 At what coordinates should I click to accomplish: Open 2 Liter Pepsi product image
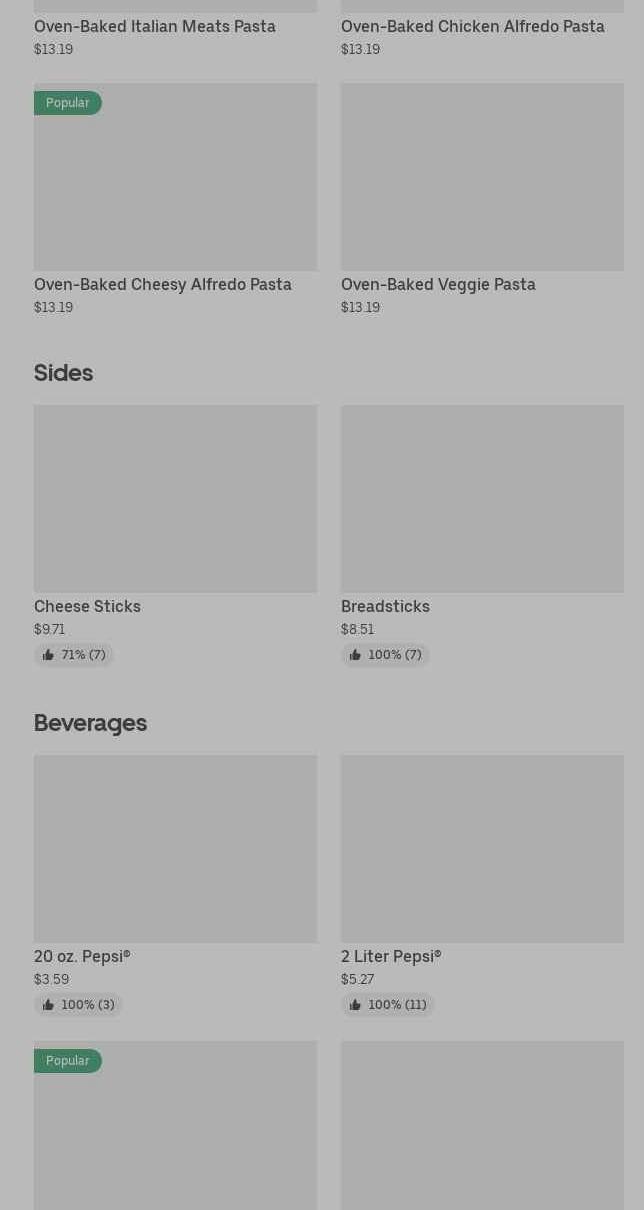pyautogui.click(x=482, y=848)
